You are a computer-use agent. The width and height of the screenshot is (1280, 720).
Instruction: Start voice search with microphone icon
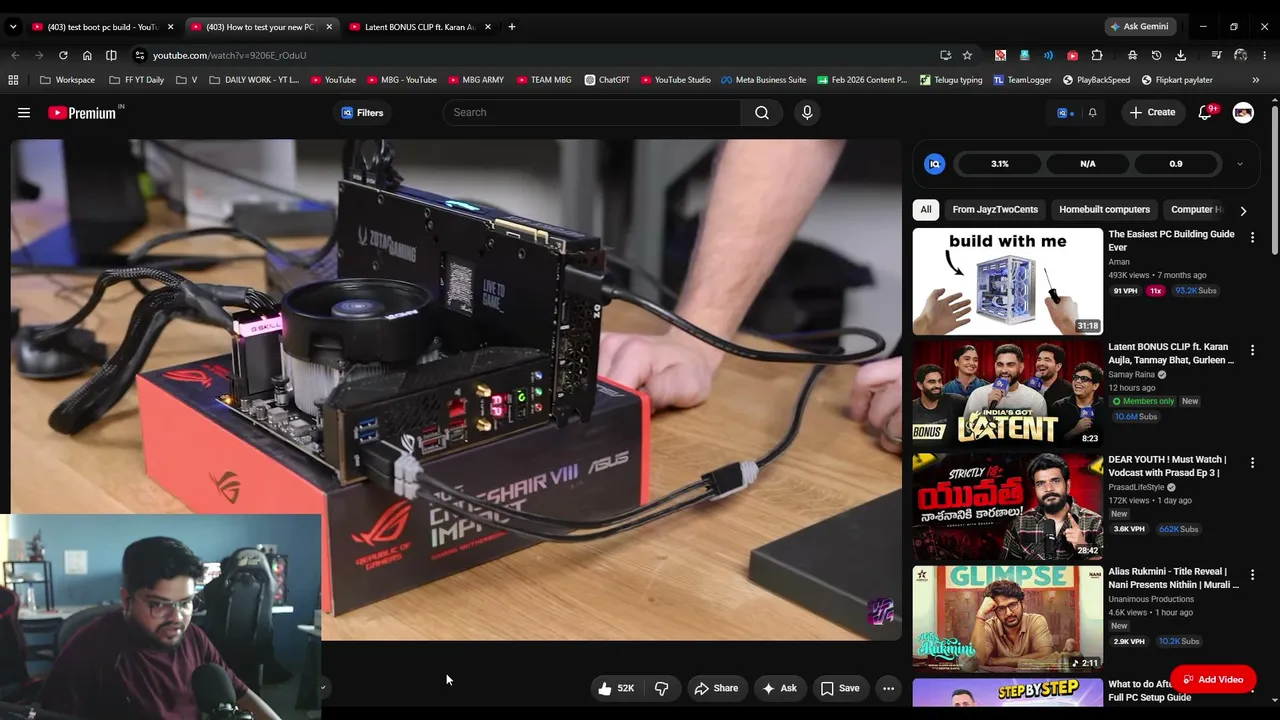[x=807, y=113]
